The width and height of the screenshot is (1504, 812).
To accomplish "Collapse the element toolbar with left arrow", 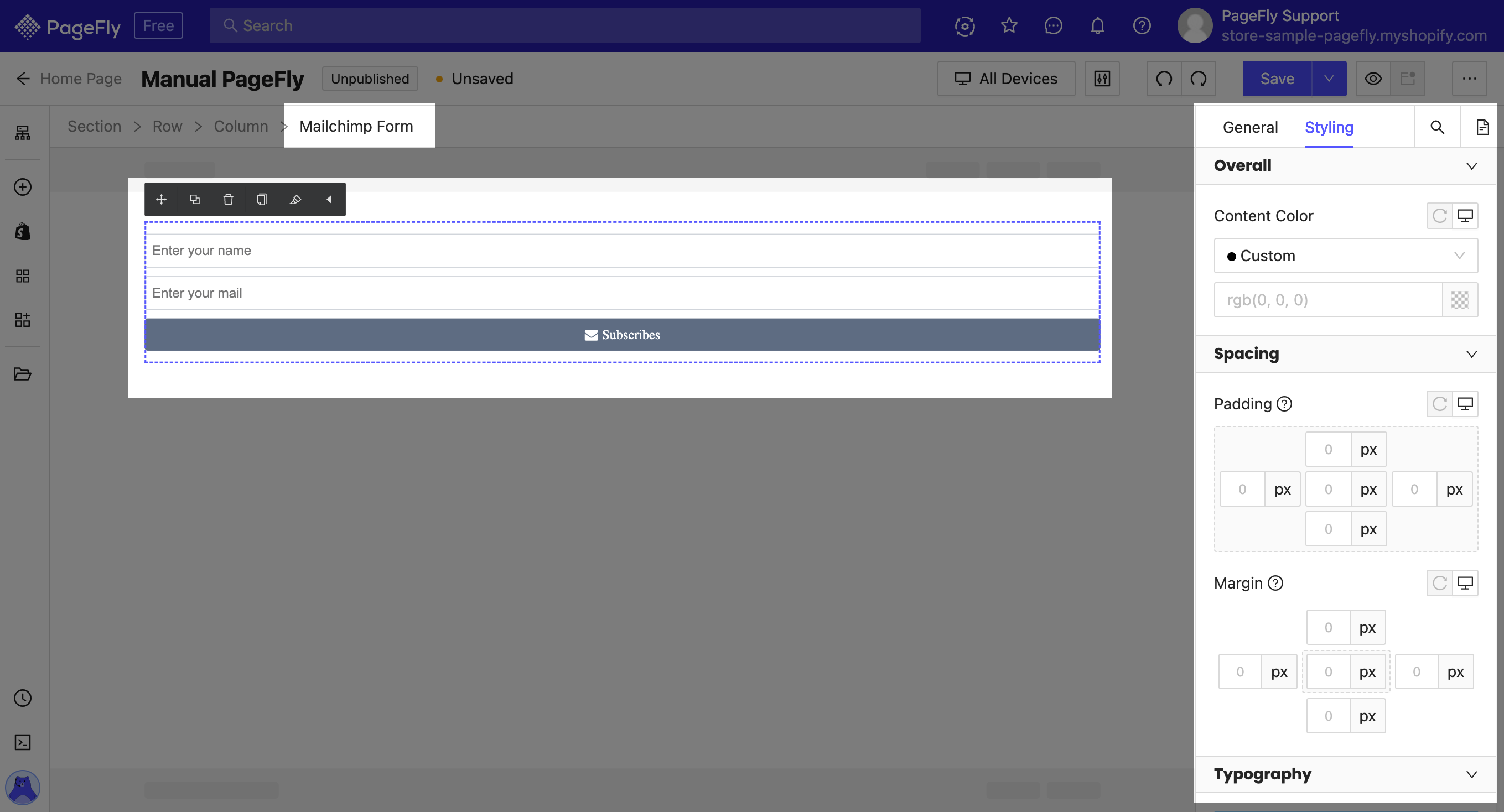I will click(x=329, y=200).
